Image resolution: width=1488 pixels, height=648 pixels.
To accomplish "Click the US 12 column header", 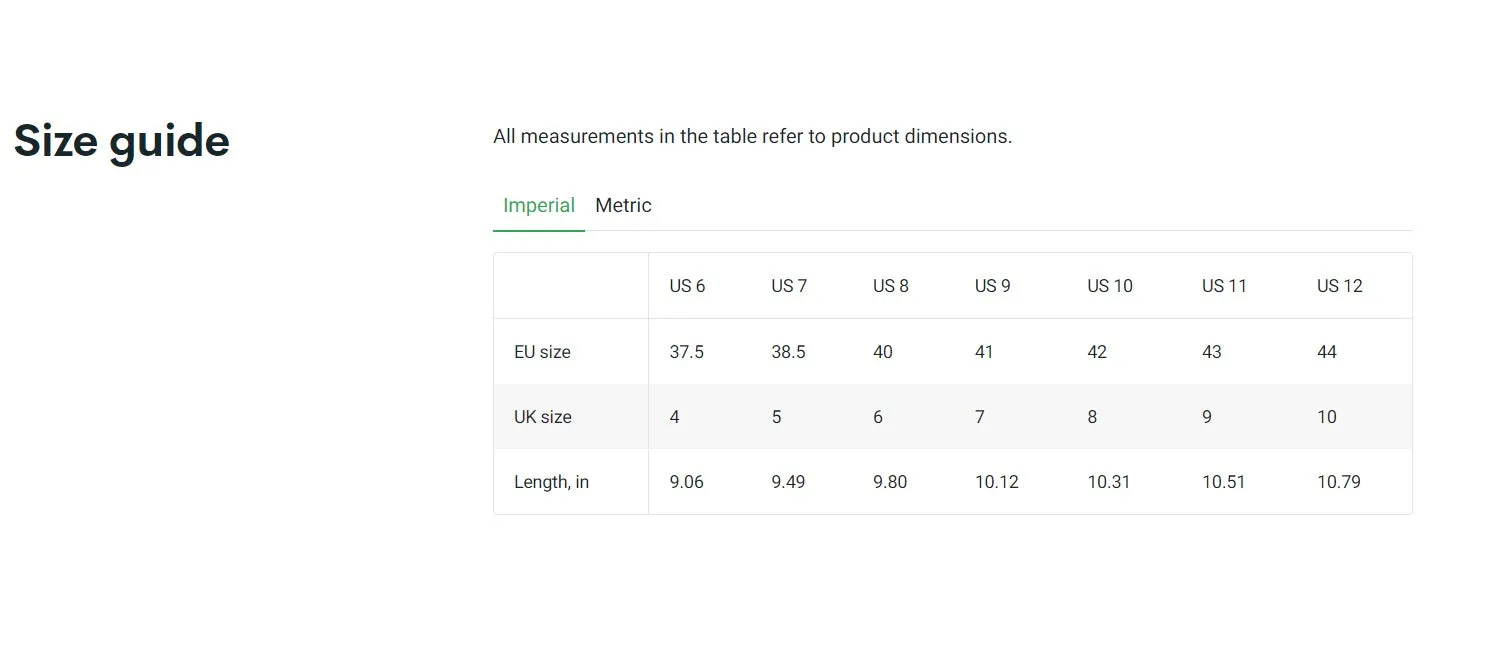I will click(x=1340, y=286).
